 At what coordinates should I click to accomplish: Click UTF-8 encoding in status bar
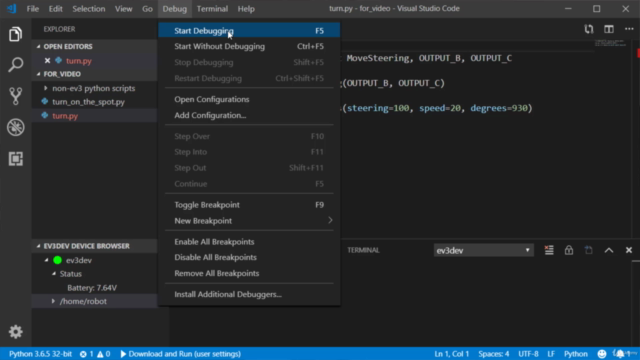pos(528,354)
